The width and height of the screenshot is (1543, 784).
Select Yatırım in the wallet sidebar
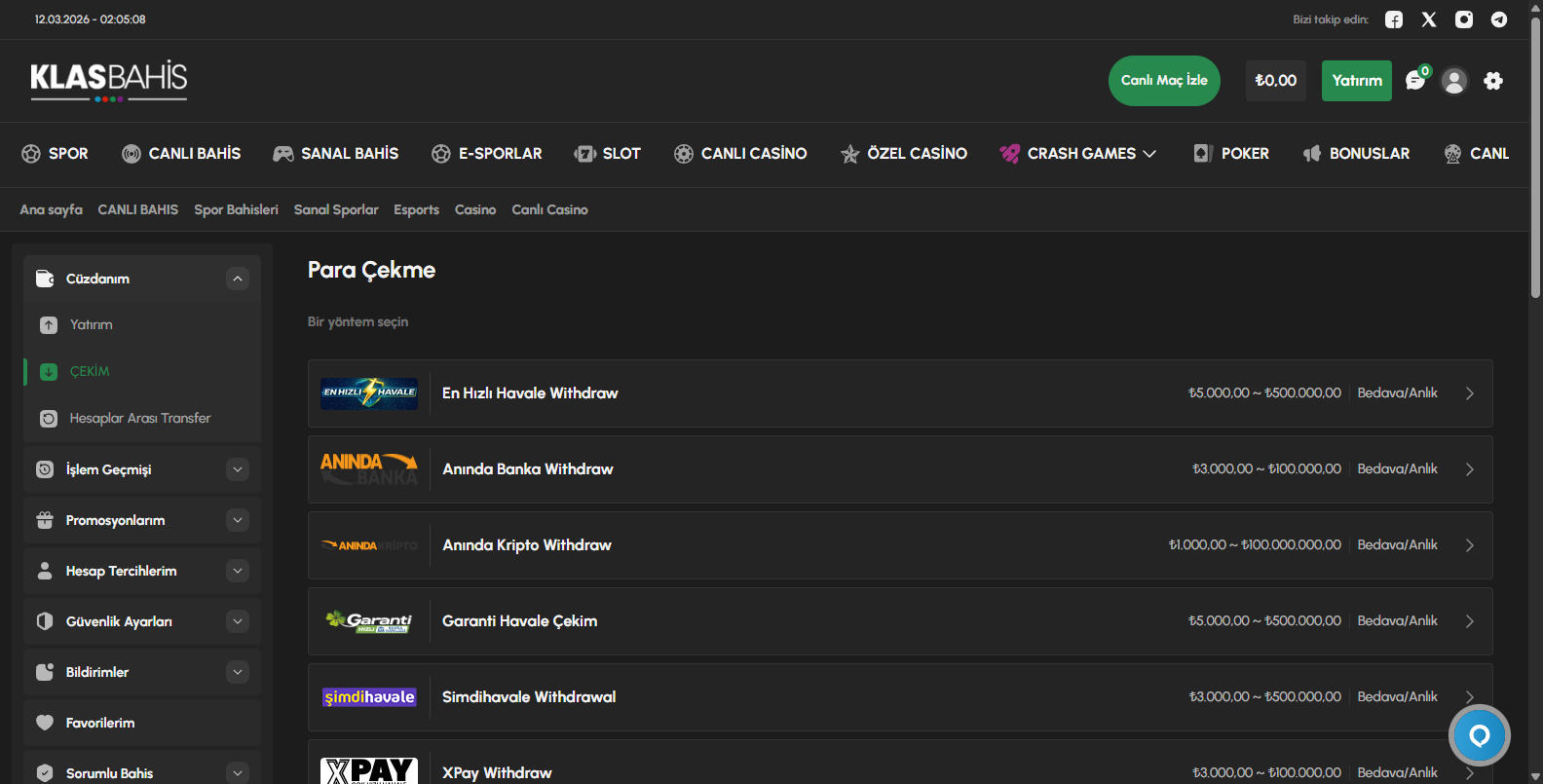[142, 325]
